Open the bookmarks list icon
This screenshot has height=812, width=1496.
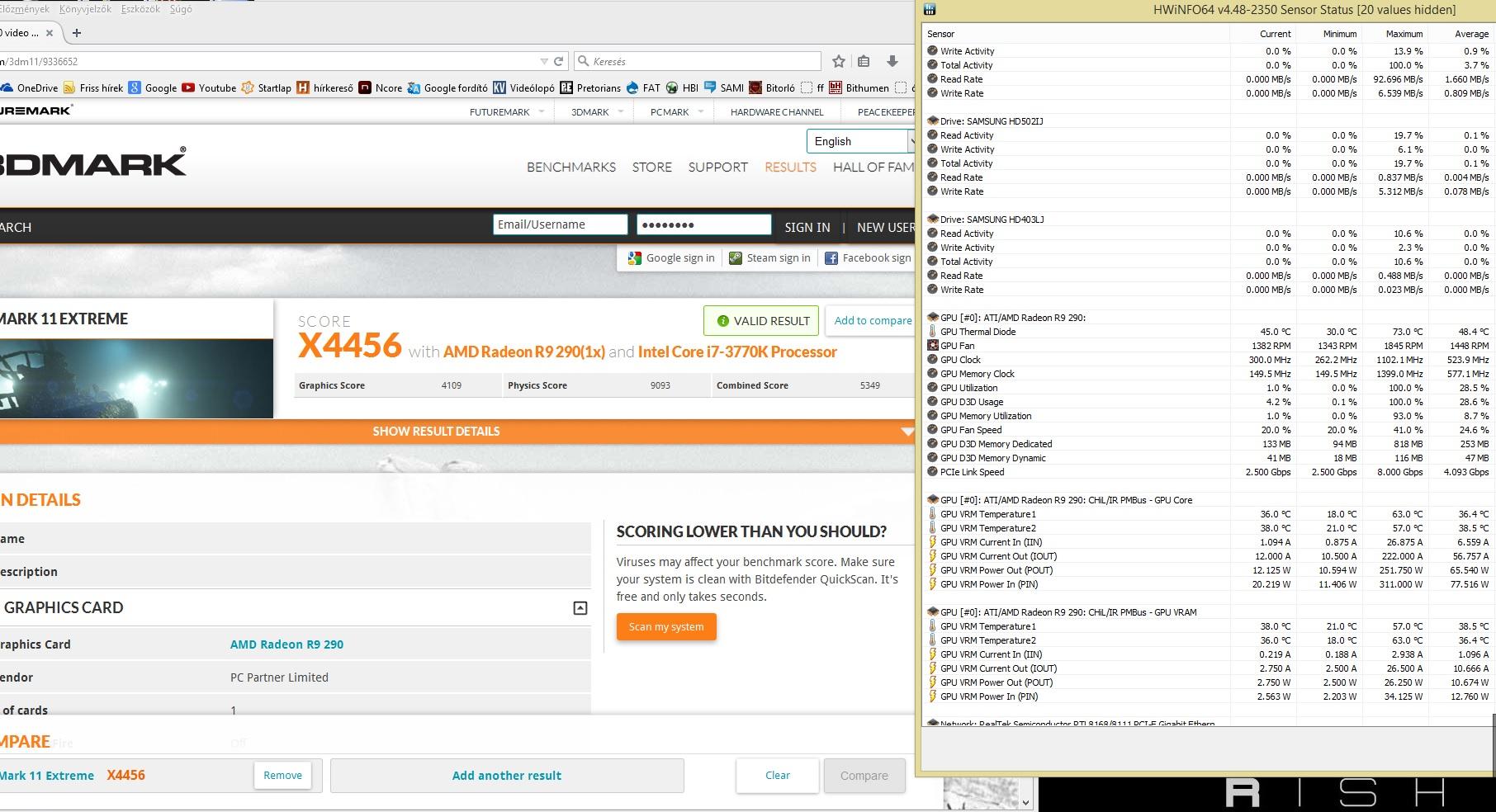(x=864, y=61)
